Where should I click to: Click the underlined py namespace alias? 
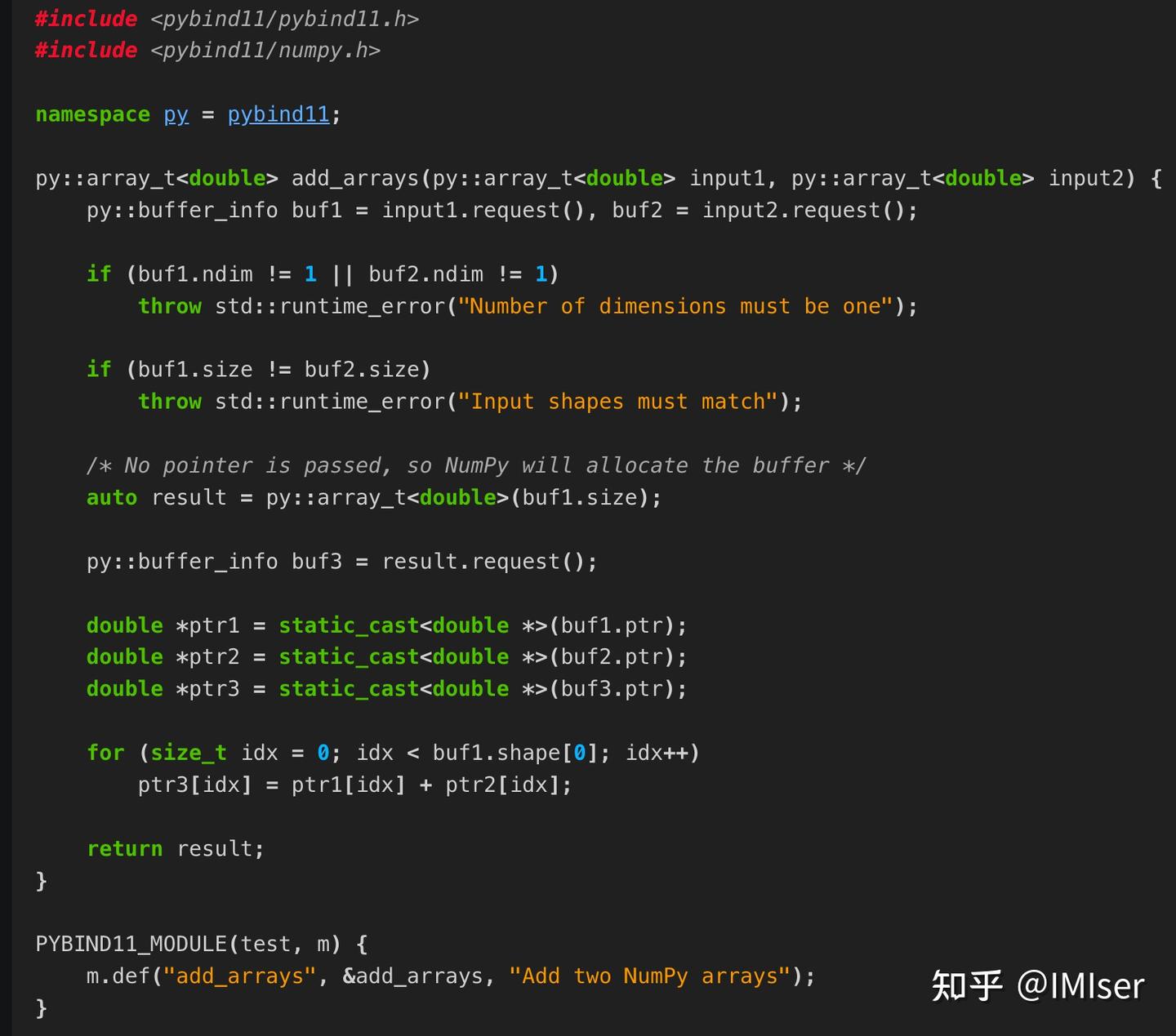click(x=176, y=115)
